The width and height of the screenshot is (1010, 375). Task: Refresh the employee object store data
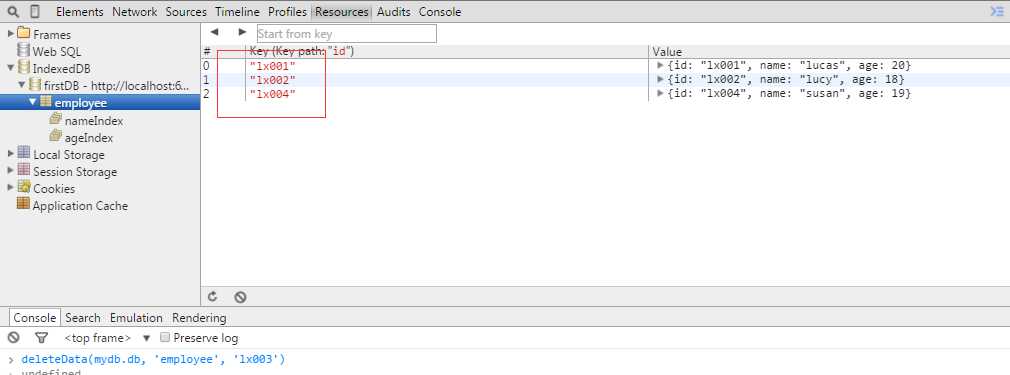pos(213,297)
